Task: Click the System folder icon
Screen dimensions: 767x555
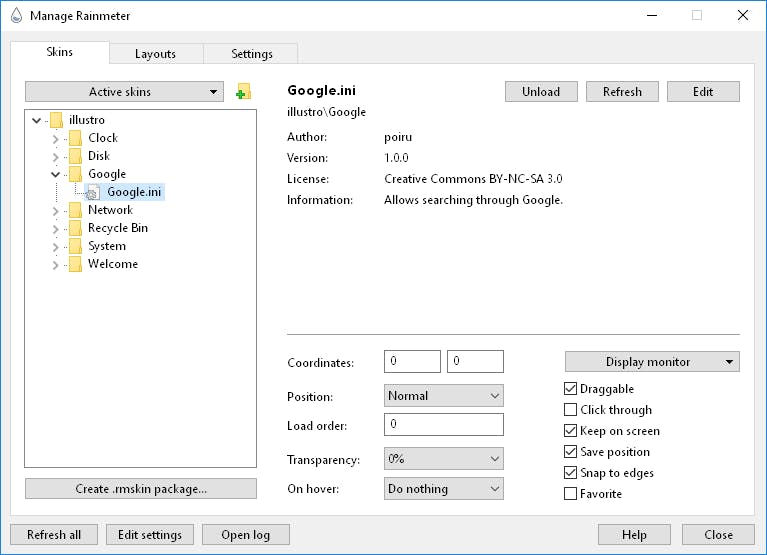Action: click(75, 246)
